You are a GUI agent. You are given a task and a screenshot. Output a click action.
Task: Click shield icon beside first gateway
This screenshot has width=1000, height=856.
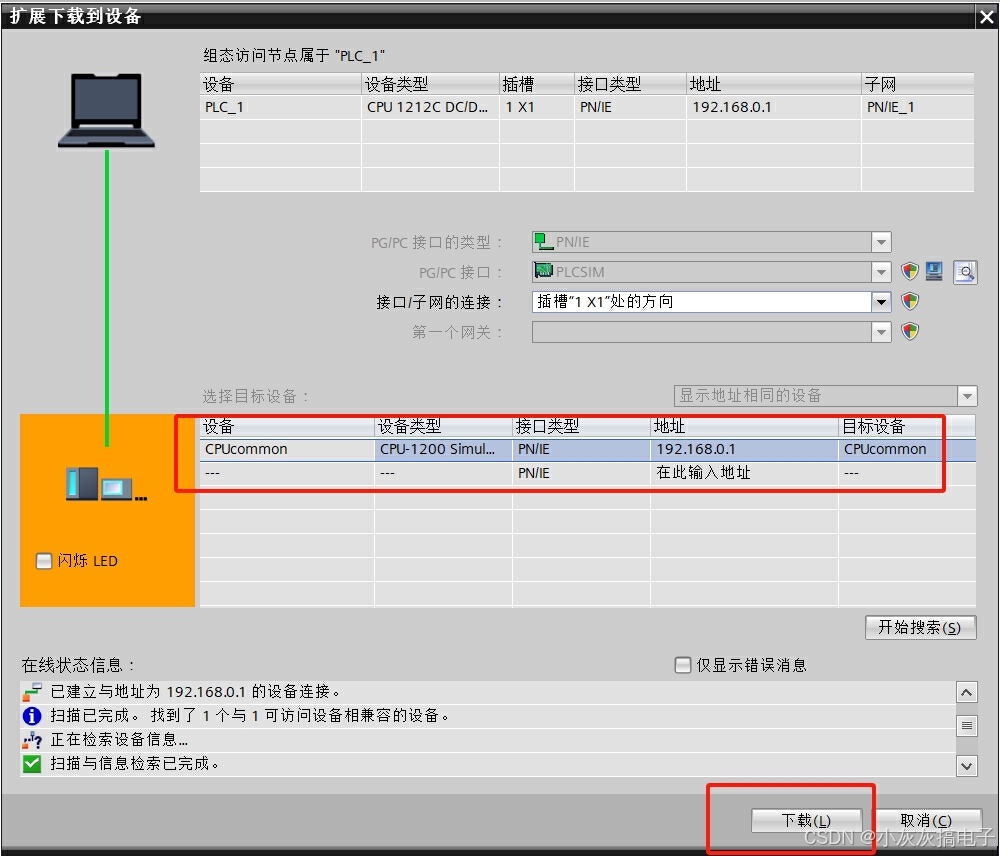[x=909, y=331]
